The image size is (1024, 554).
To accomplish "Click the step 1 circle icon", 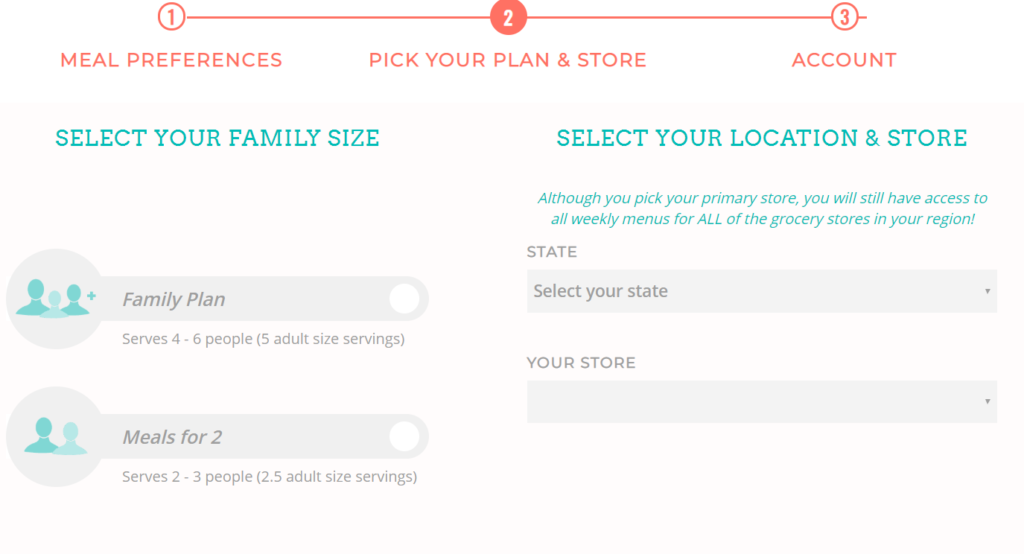I will point(172,17).
